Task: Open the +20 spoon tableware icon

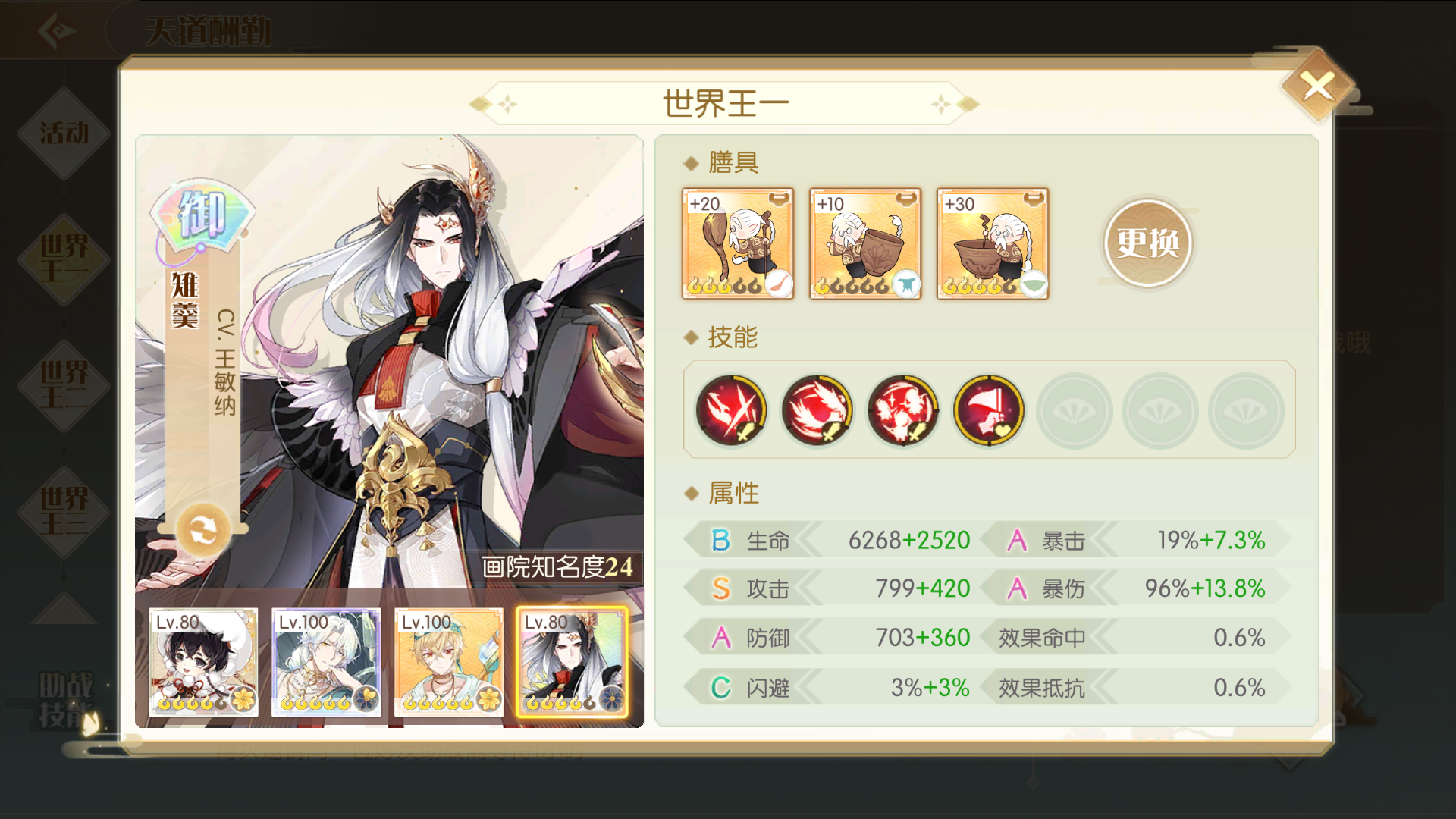Action: pyautogui.click(x=738, y=243)
